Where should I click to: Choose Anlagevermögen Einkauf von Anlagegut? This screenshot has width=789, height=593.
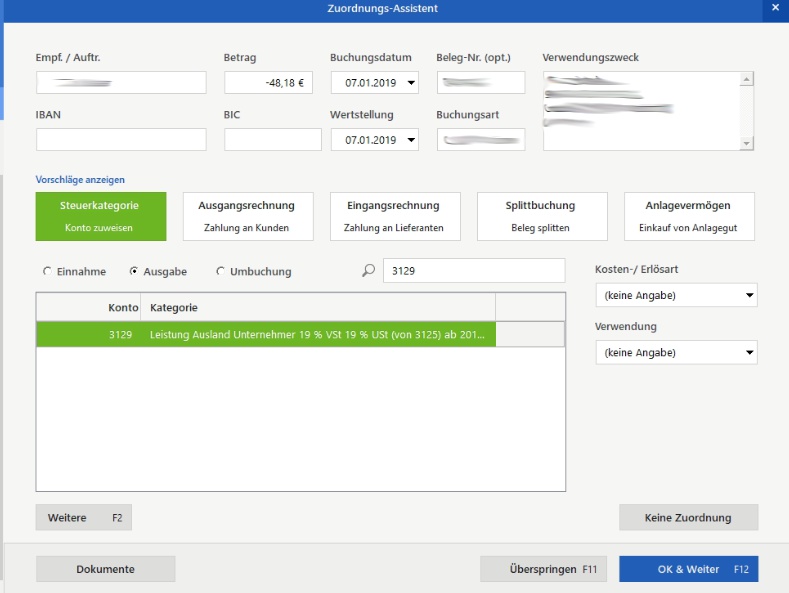[x=689, y=216]
